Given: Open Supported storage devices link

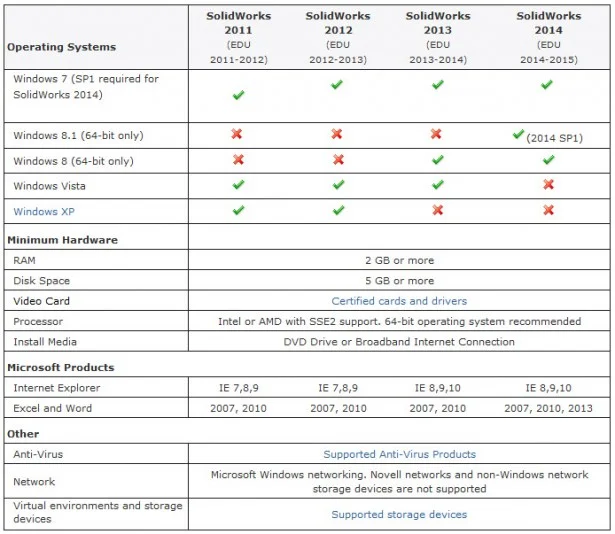Looking at the screenshot, I should 399,514.
